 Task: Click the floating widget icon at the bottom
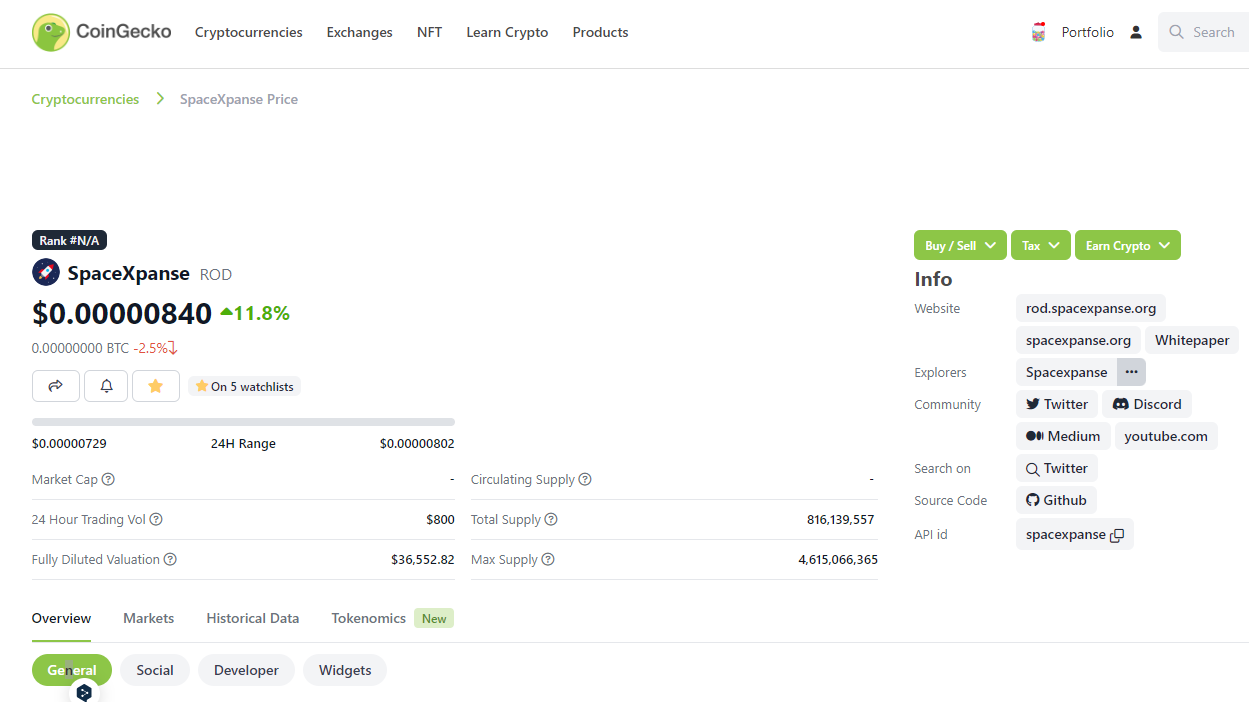(84, 691)
